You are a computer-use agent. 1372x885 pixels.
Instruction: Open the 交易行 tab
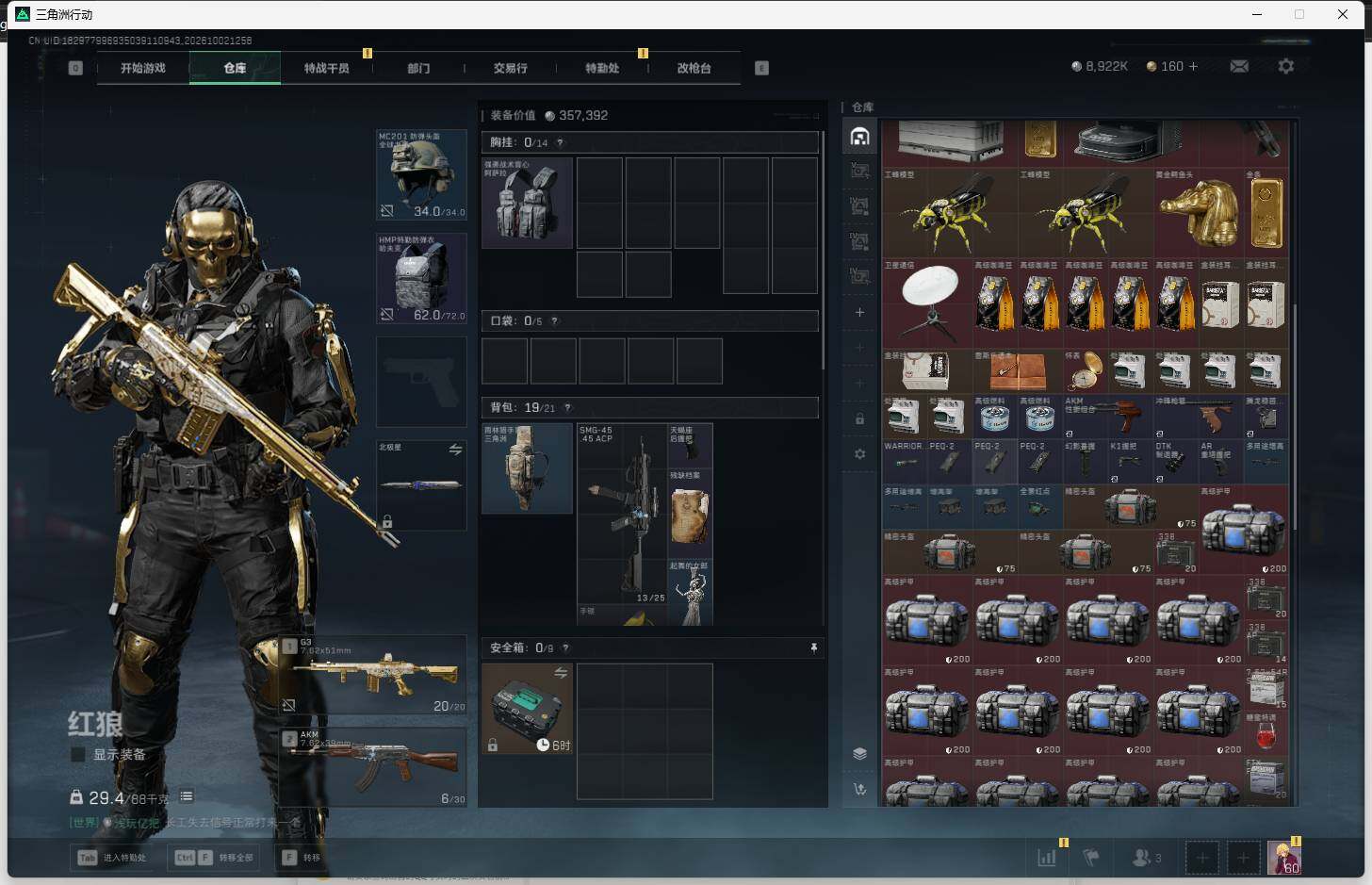pos(511,68)
